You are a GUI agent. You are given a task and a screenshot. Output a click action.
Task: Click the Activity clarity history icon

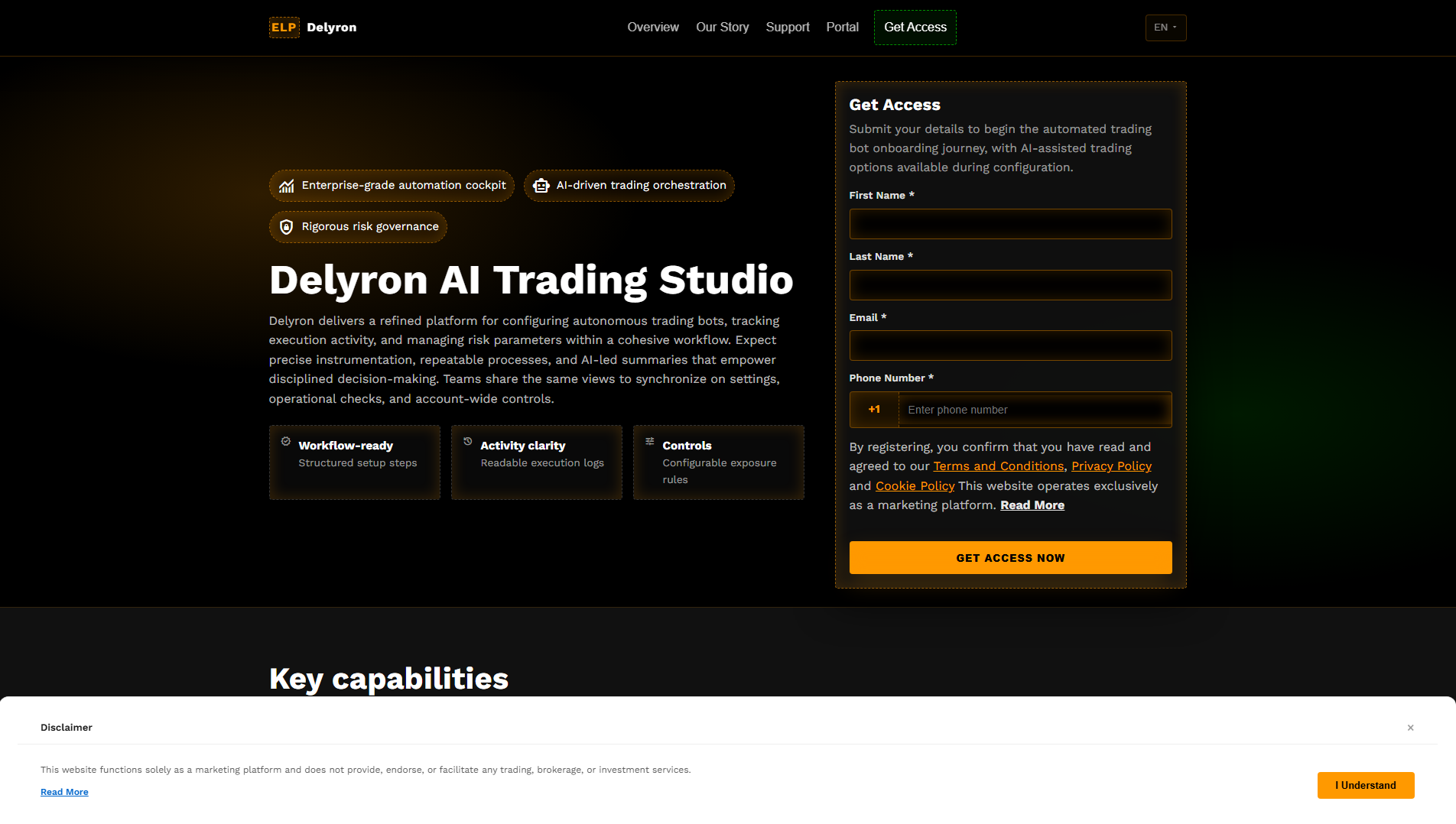(x=468, y=441)
